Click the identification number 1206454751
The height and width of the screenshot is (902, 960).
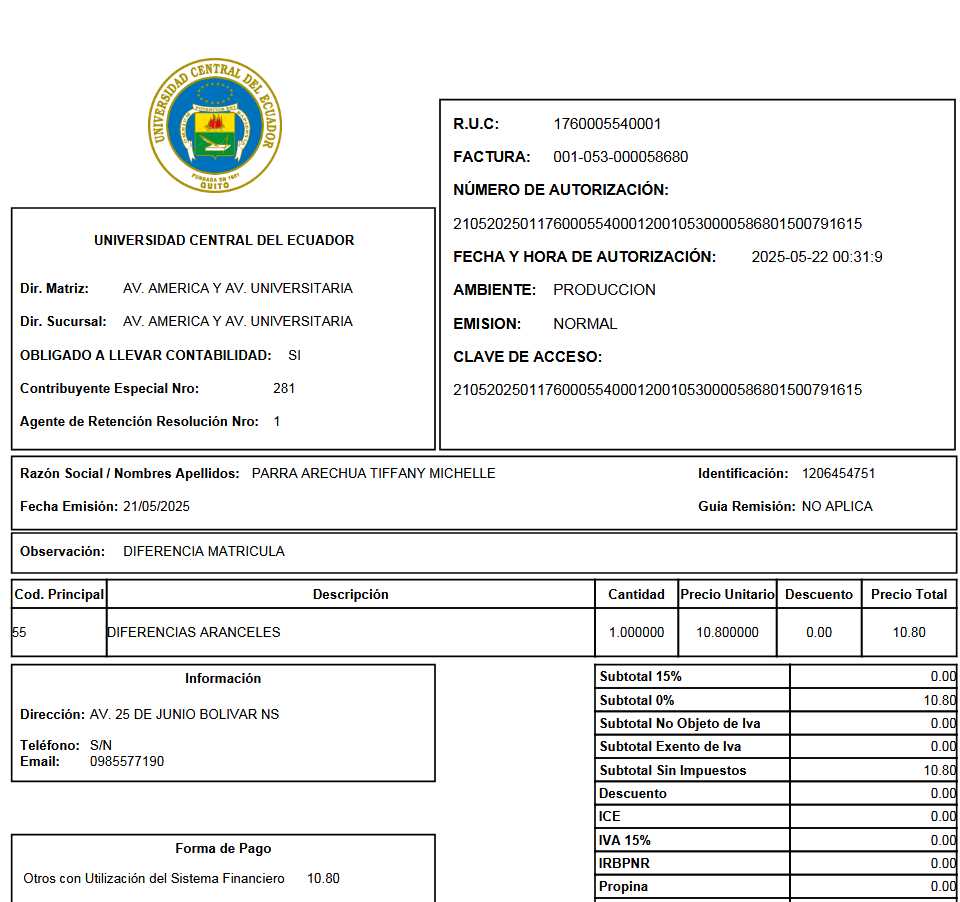839,473
